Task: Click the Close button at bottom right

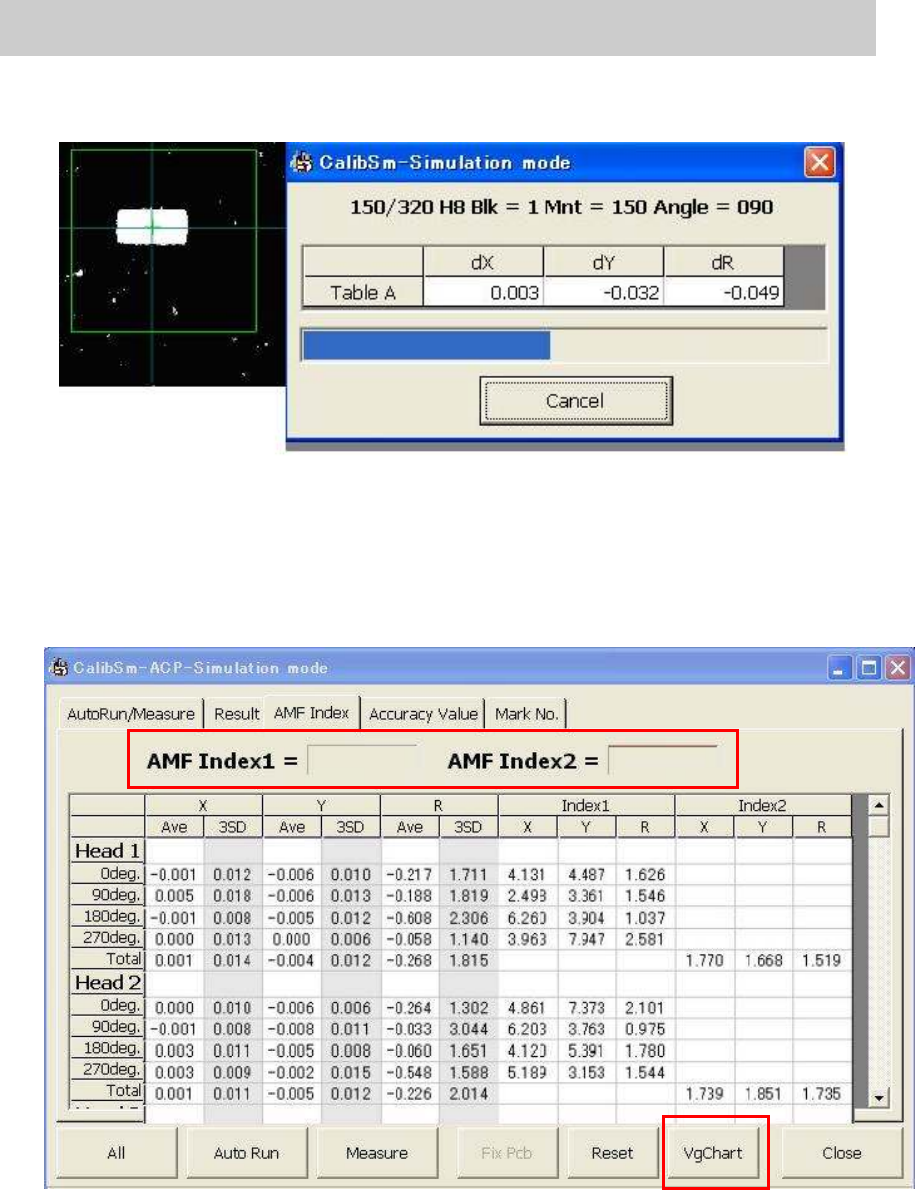Action: [x=841, y=1152]
